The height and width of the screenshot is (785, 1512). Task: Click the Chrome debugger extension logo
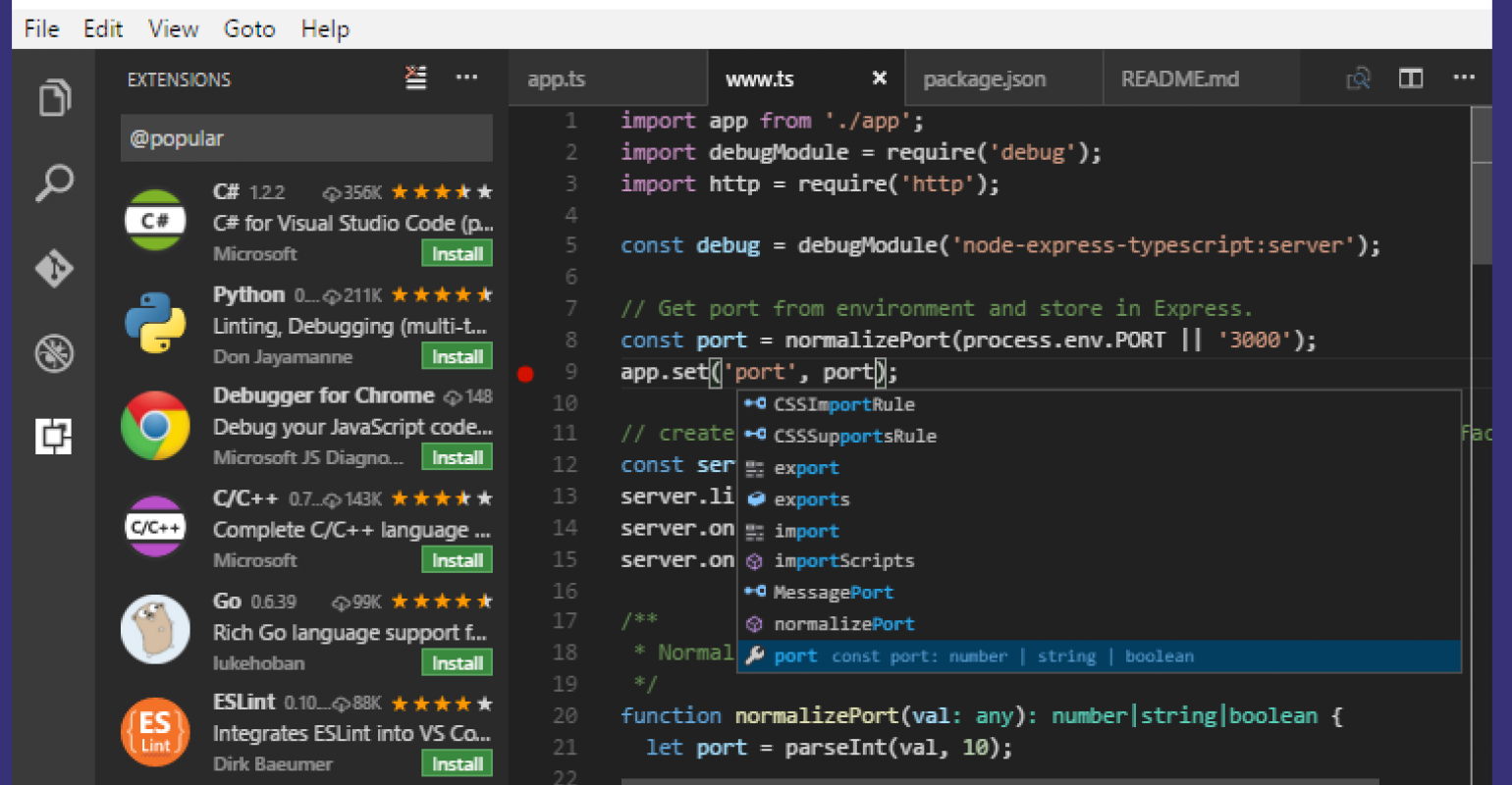point(155,425)
